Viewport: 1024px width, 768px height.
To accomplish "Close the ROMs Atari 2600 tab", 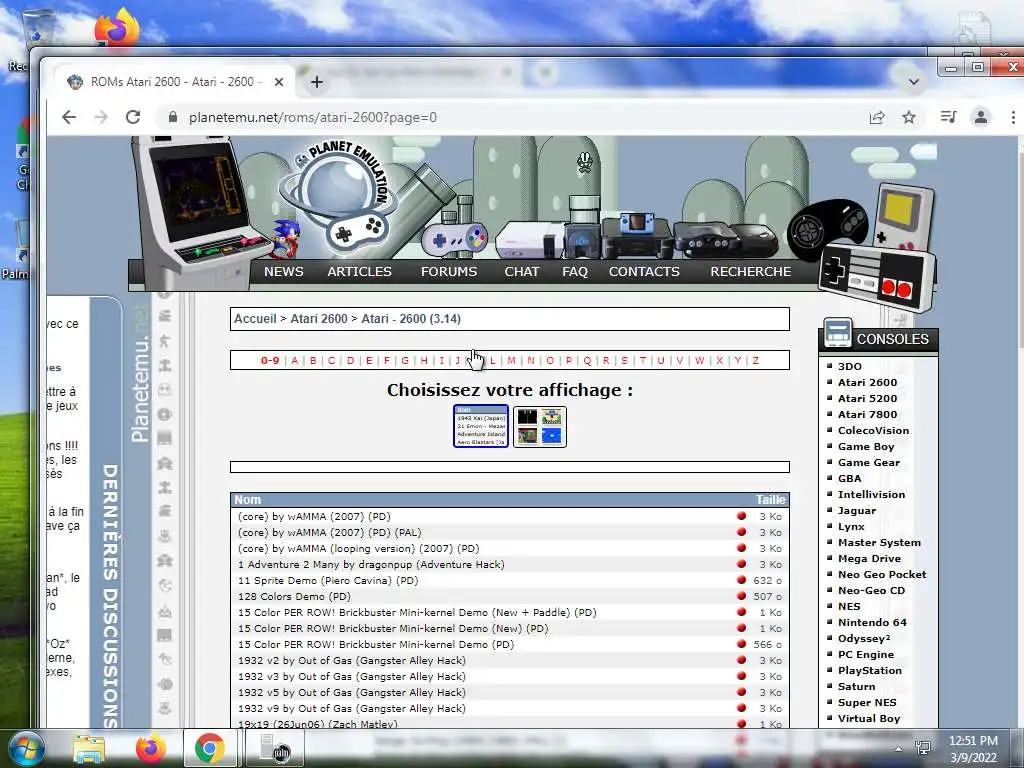I will click(x=279, y=82).
